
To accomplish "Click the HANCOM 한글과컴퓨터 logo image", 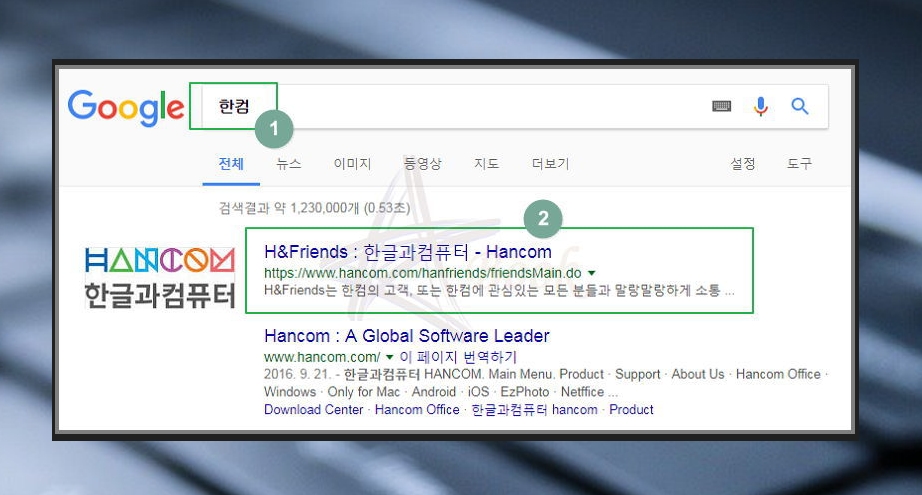I will (160, 277).
